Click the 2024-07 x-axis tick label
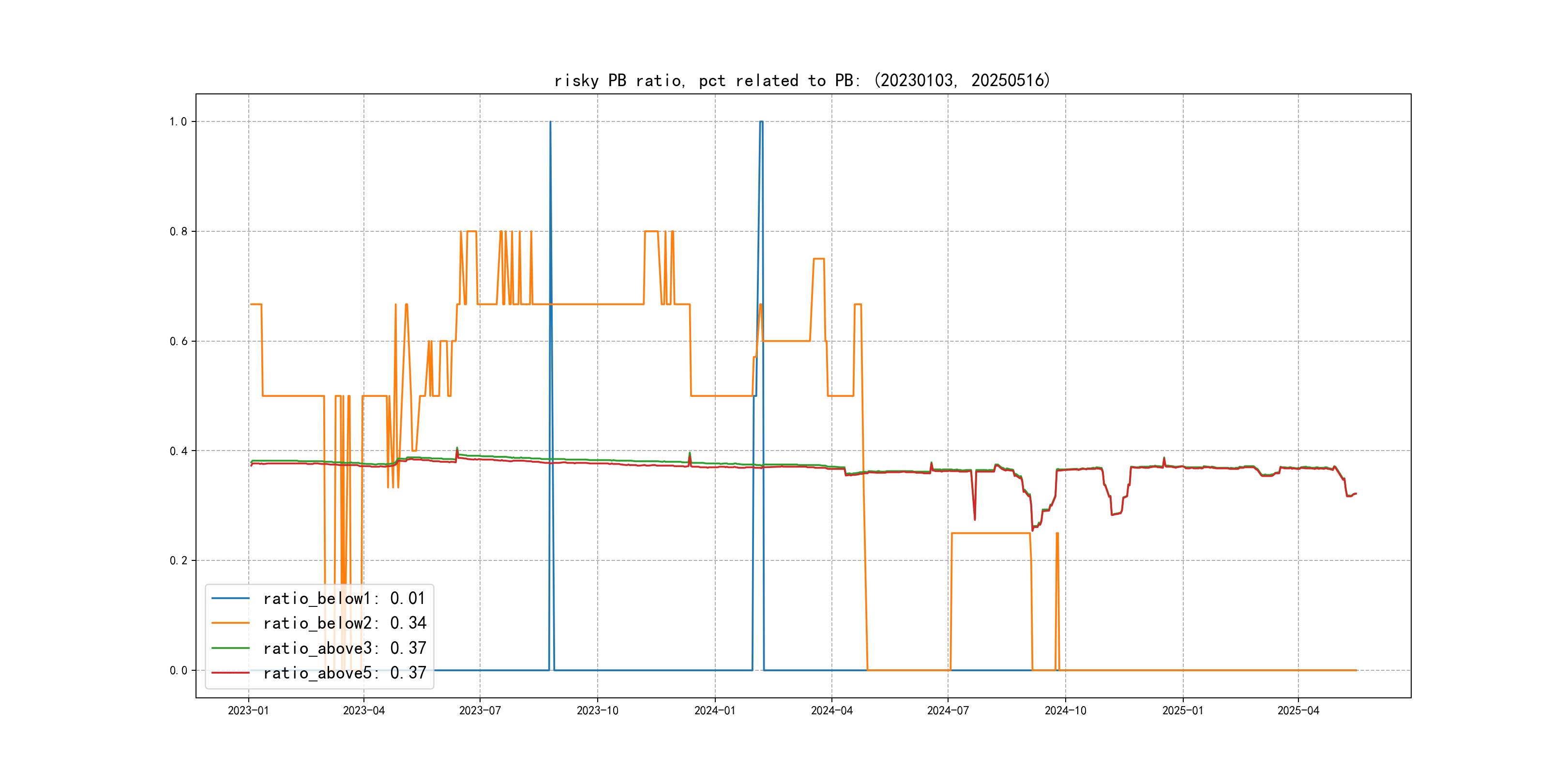This screenshot has height=784, width=1568. coord(948,711)
